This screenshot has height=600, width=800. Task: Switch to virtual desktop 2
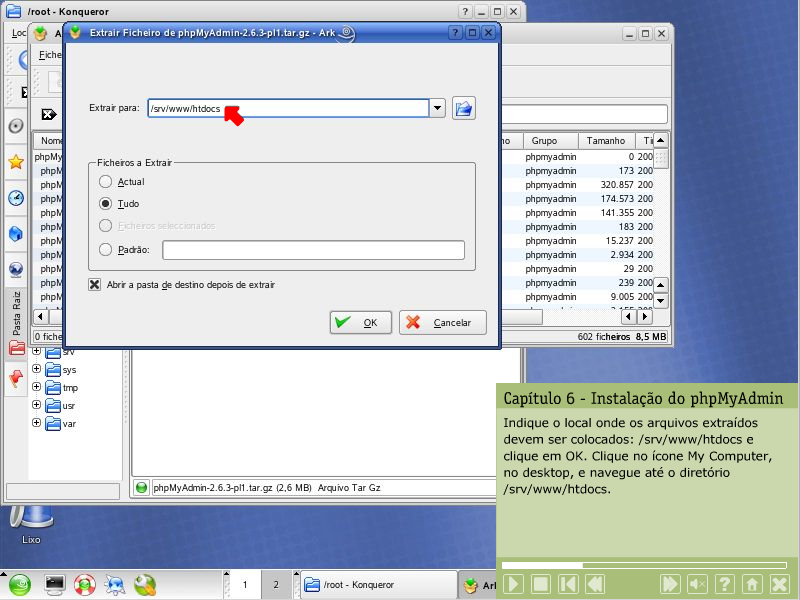[x=276, y=584]
